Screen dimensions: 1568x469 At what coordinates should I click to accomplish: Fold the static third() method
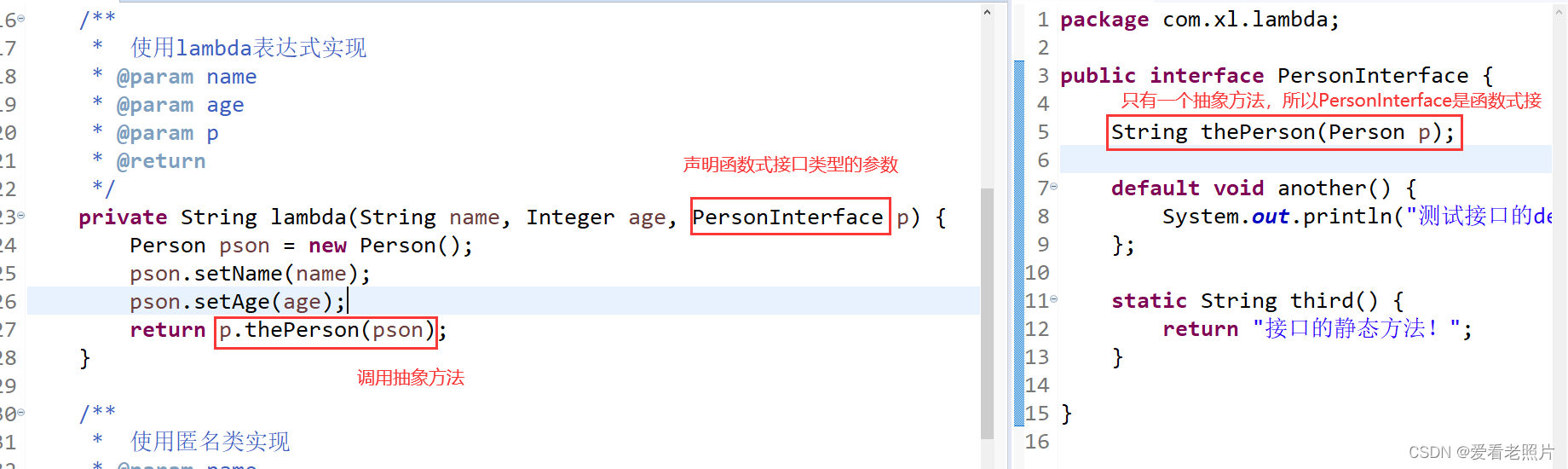click(x=1054, y=299)
